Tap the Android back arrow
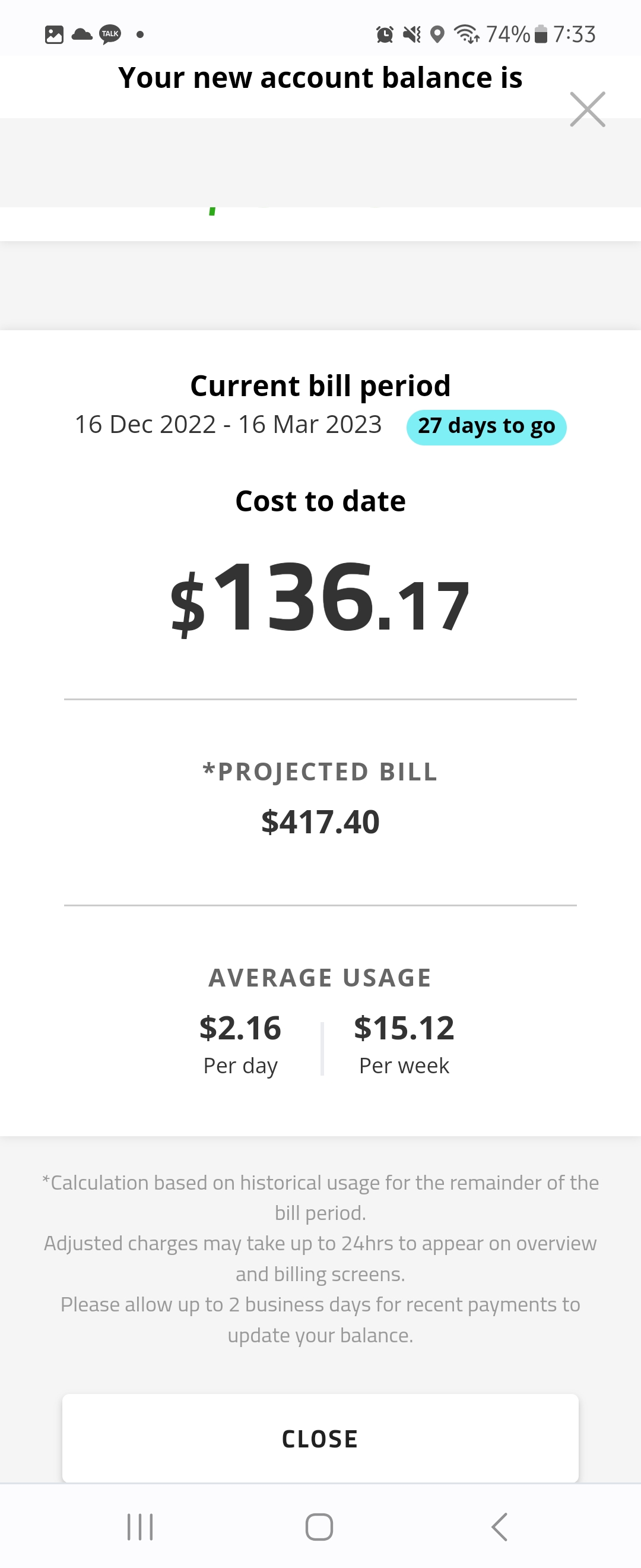641x1568 pixels. point(499,1526)
